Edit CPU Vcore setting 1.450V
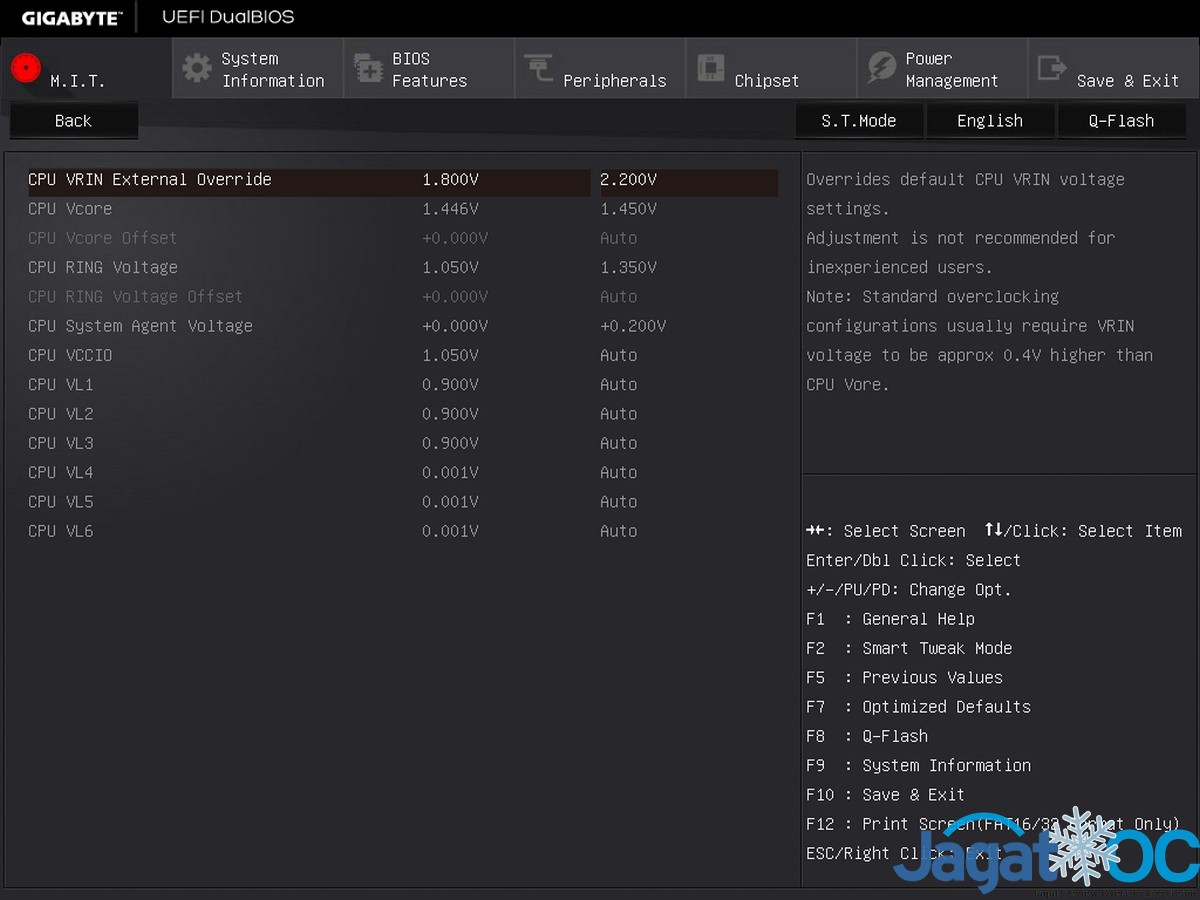Image resolution: width=1200 pixels, height=900 pixels. tap(628, 209)
